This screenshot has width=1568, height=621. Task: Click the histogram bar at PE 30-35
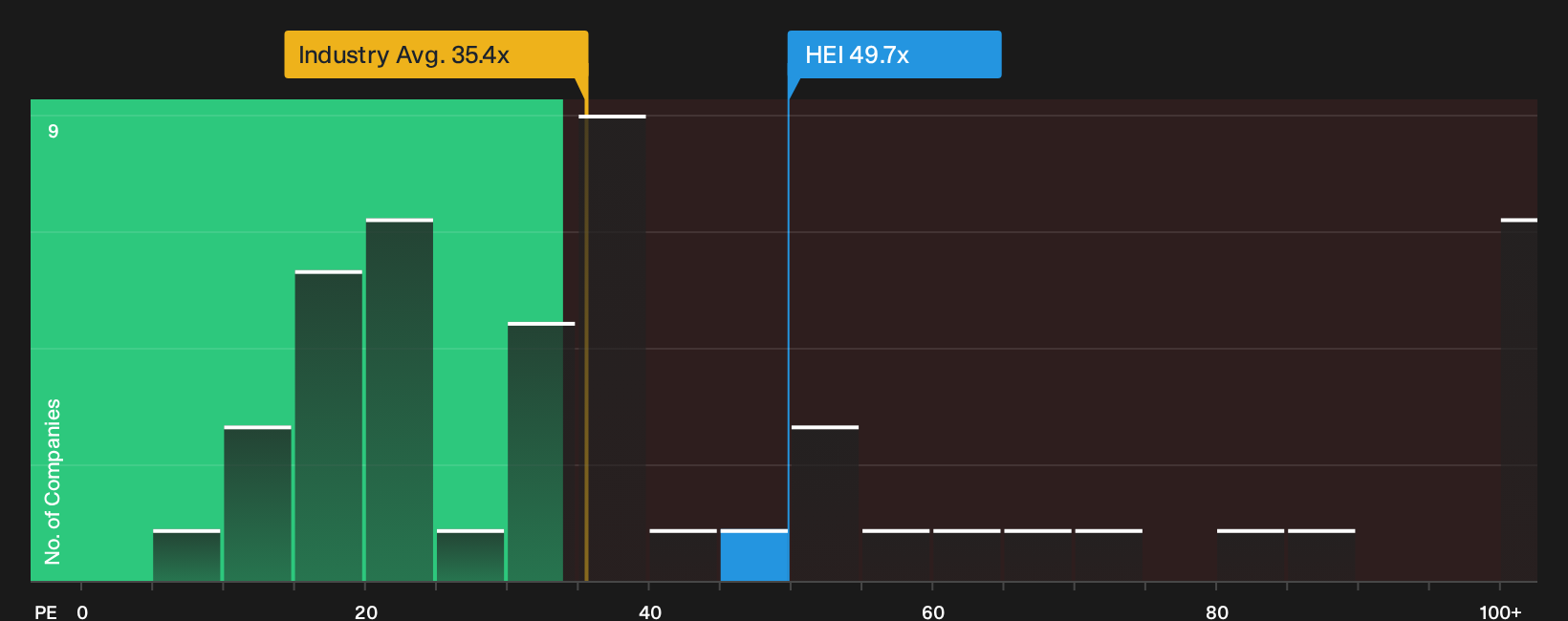pyautogui.click(x=541, y=452)
